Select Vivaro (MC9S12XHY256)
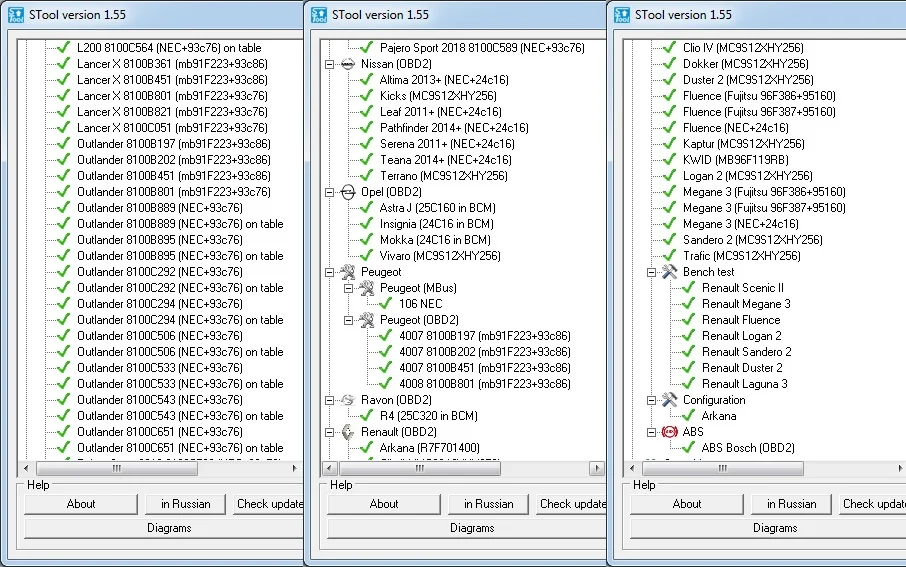 click(x=440, y=255)
